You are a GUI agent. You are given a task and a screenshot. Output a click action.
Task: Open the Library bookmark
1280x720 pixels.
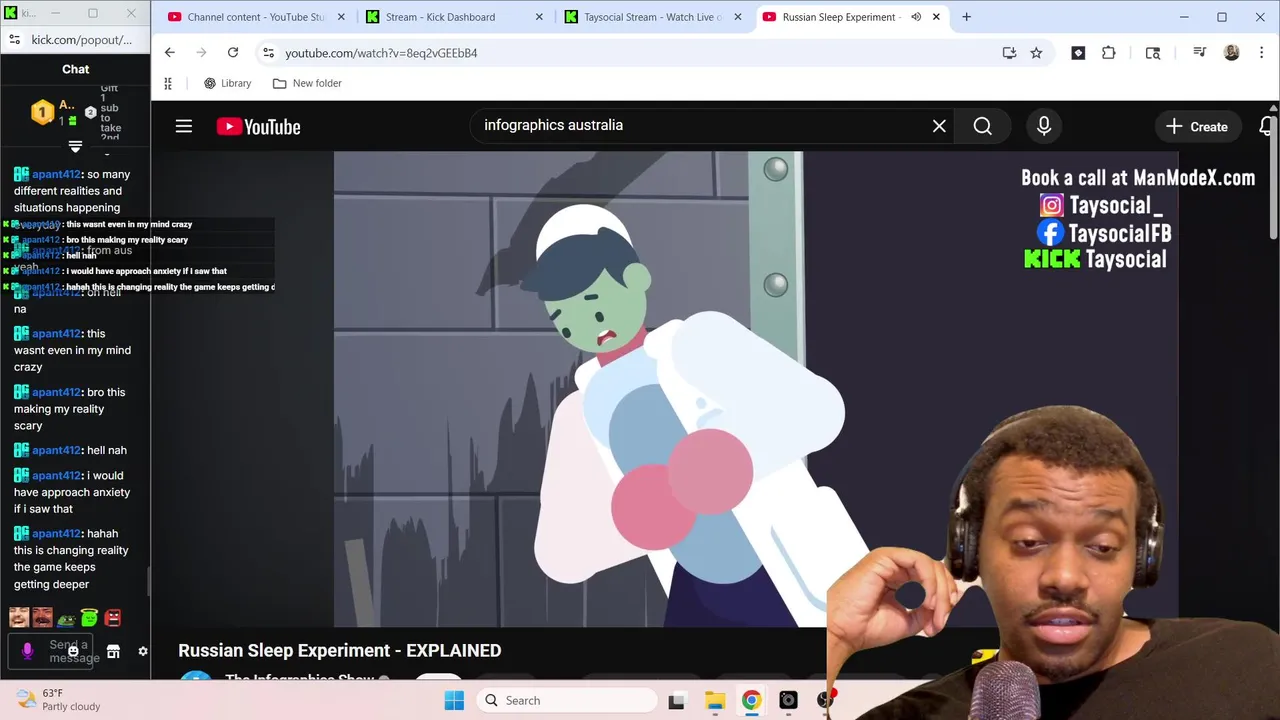click(228, 83)
